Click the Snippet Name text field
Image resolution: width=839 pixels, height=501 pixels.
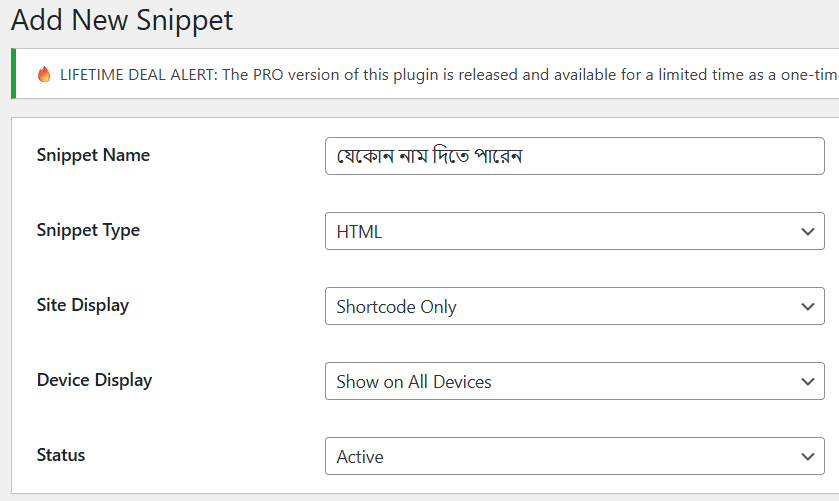click(574, 156)
